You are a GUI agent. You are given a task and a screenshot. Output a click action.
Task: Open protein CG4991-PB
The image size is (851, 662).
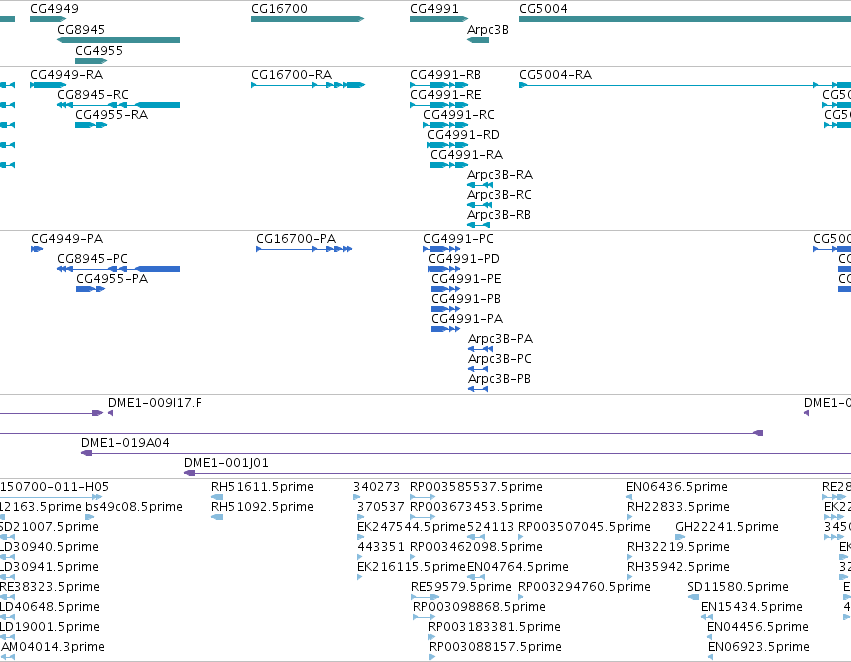(x=466, y=298)
